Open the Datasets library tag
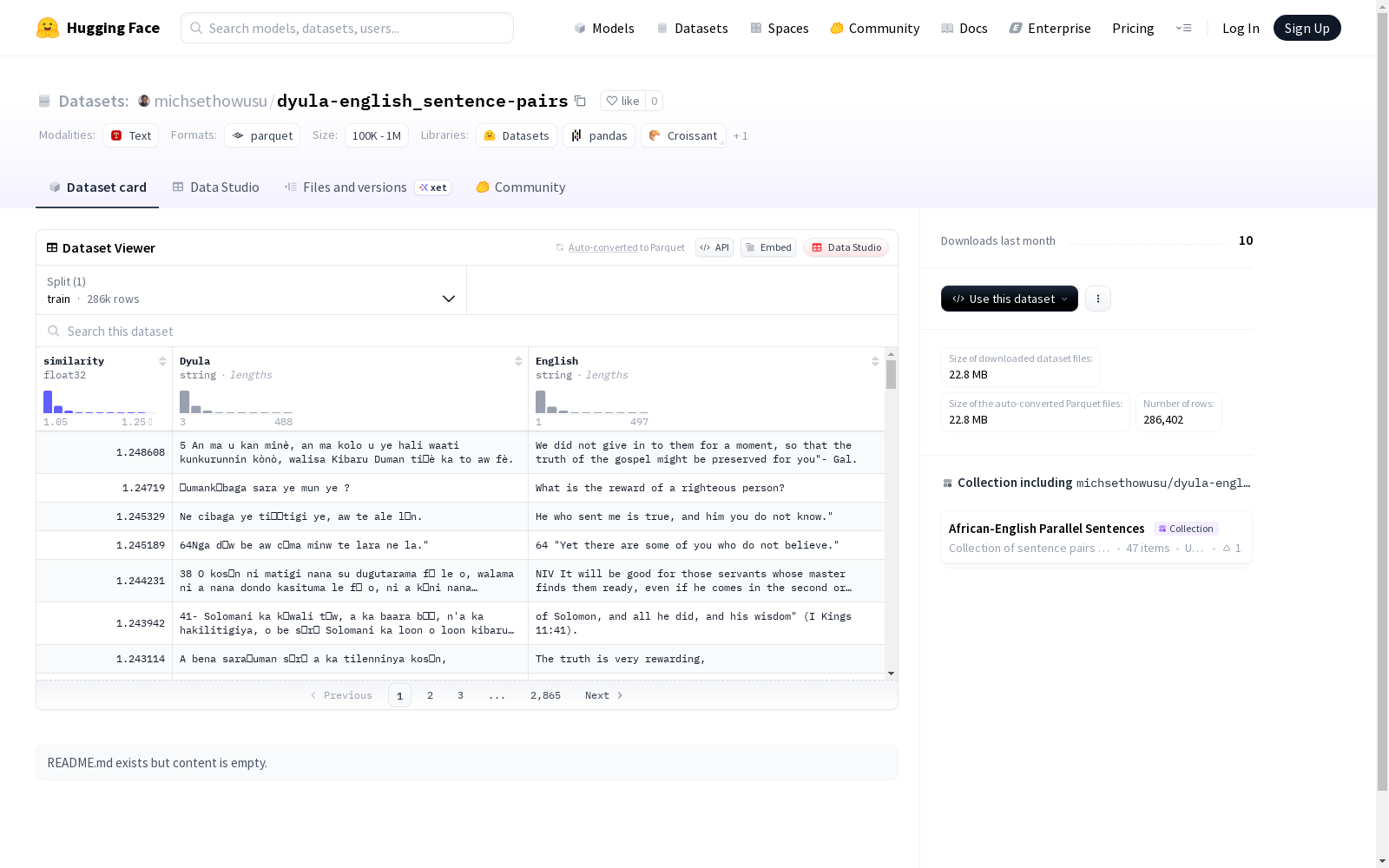This screenshot has height=868, width=1389. [x=517, y=135]
